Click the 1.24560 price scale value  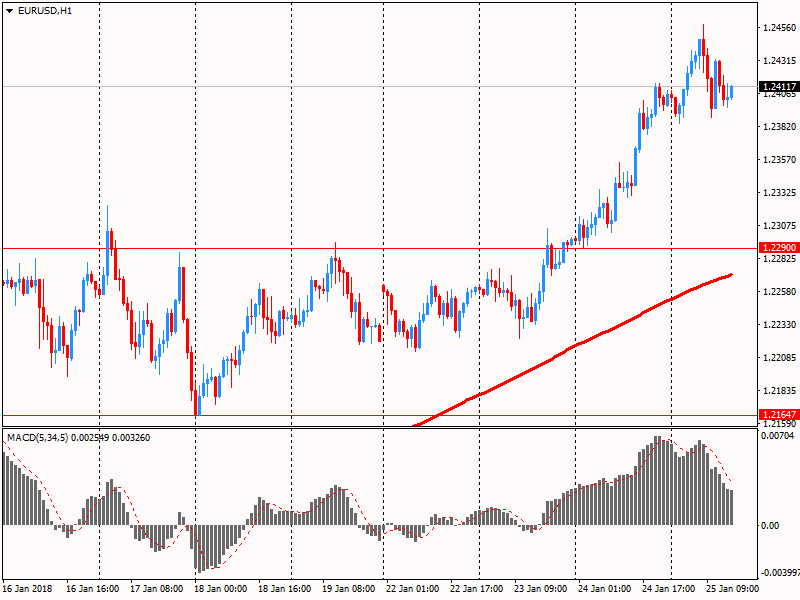tap(780, 28)
